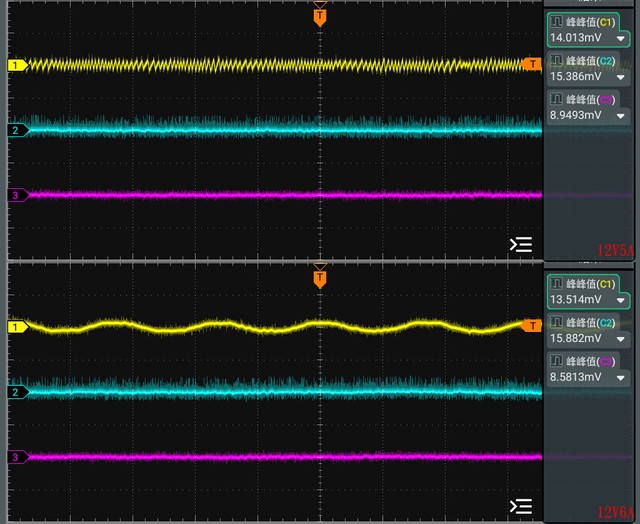Viewport: 640px width, 524px height.
Task: Open the menu list icon in bottom waveform
Action: 521,506
